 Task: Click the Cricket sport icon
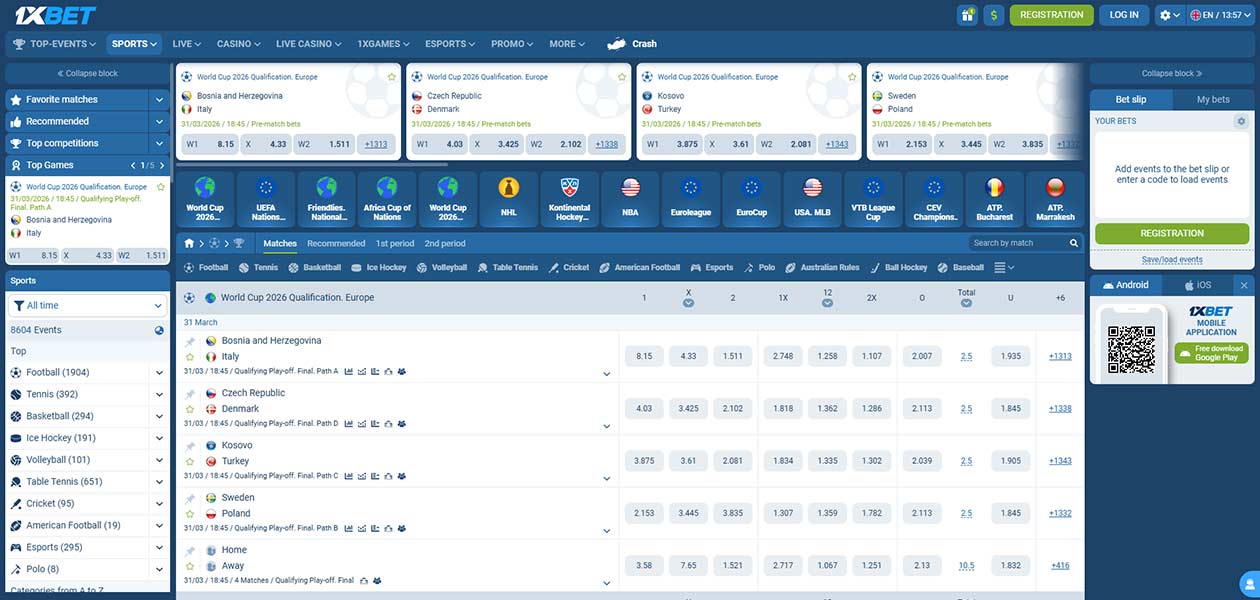553,267
